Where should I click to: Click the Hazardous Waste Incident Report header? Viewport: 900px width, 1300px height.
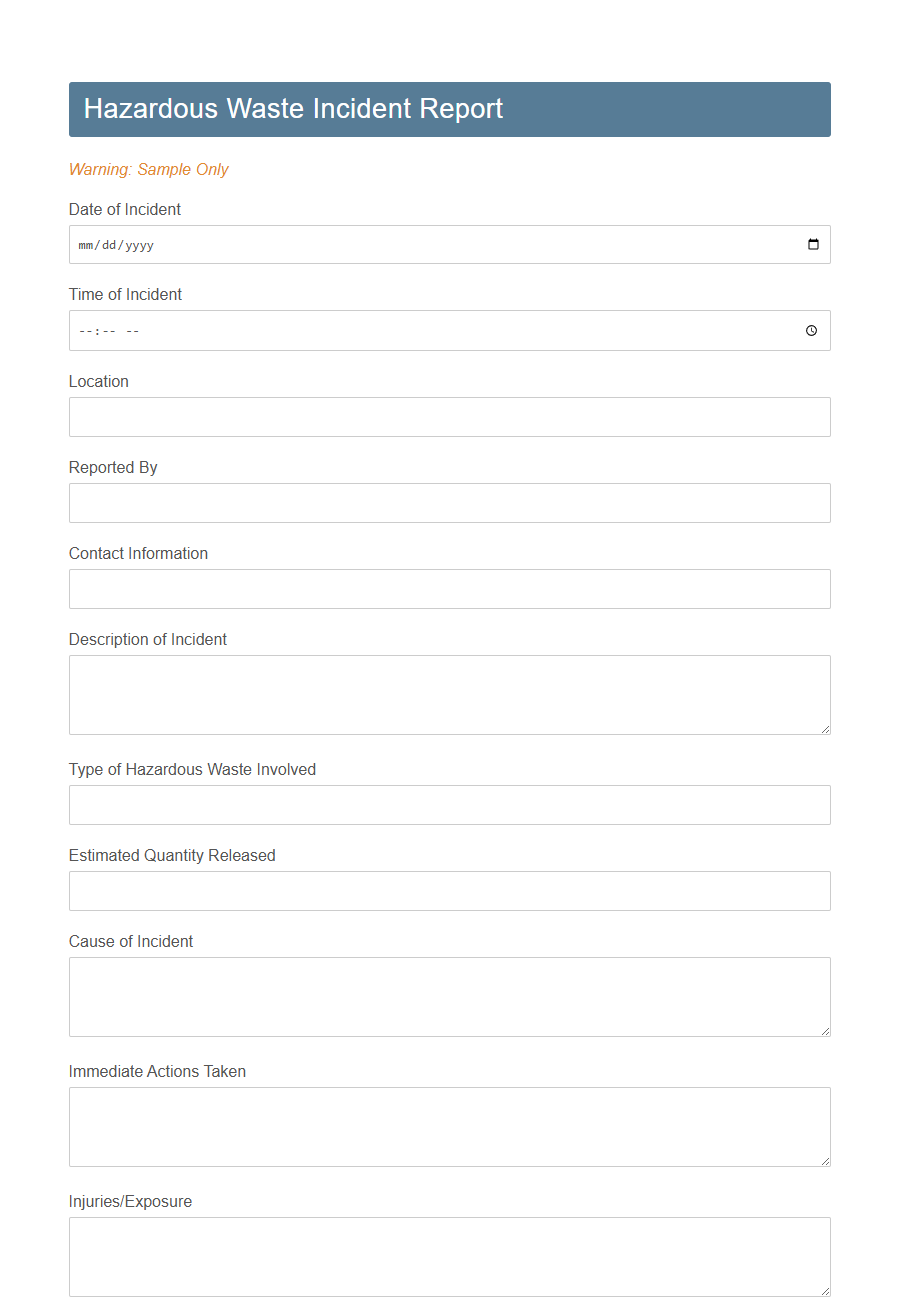(294, 109)
